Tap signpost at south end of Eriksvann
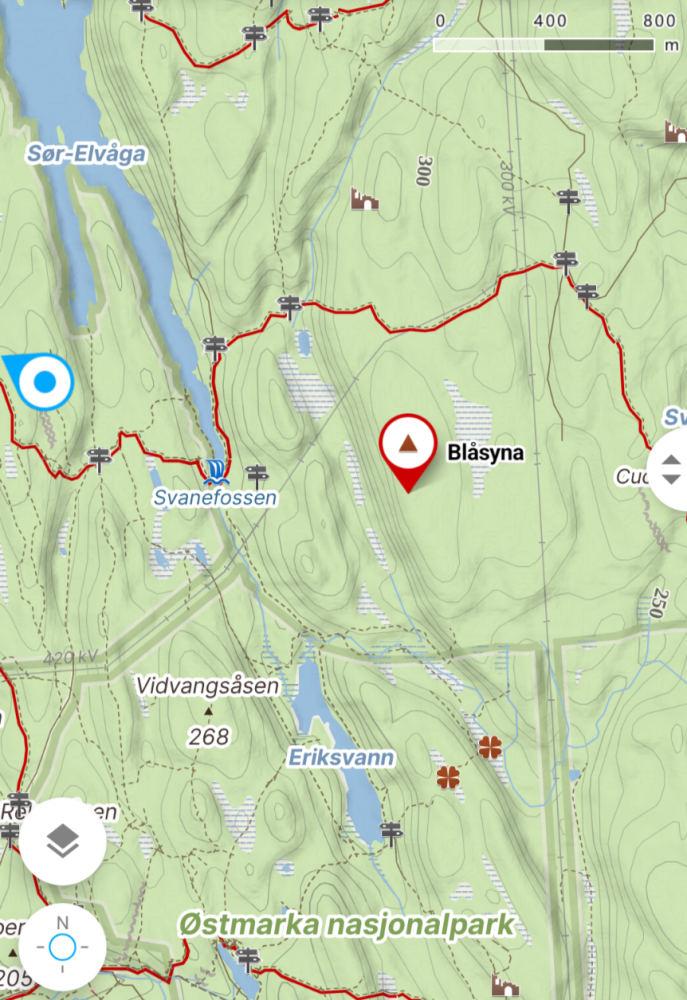Viewport: 687px width, 1000px height. point(391,832)
